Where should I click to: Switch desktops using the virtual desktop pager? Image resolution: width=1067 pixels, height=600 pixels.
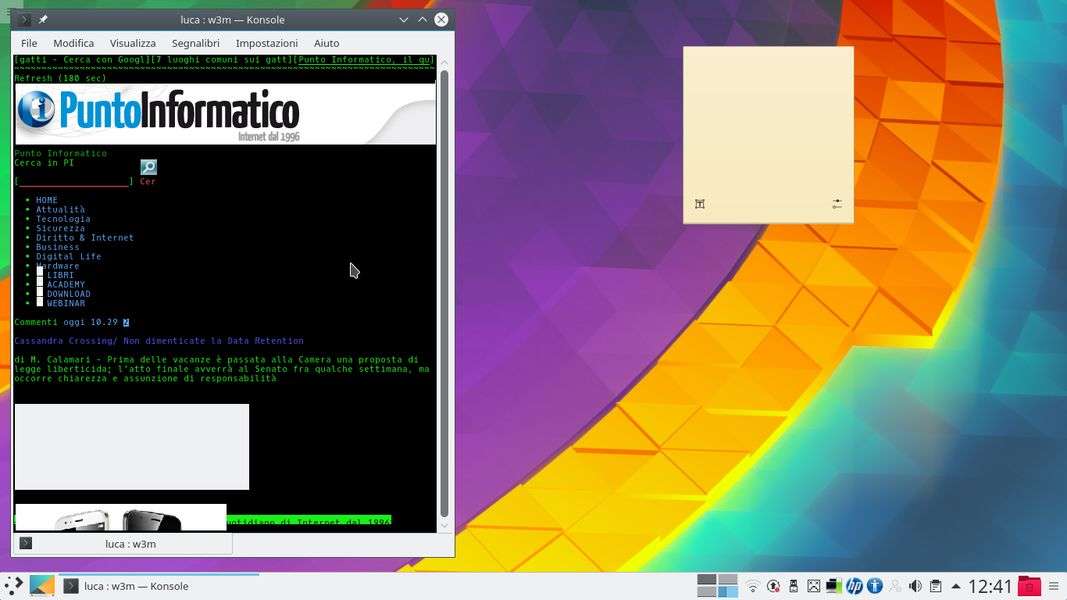716,586
